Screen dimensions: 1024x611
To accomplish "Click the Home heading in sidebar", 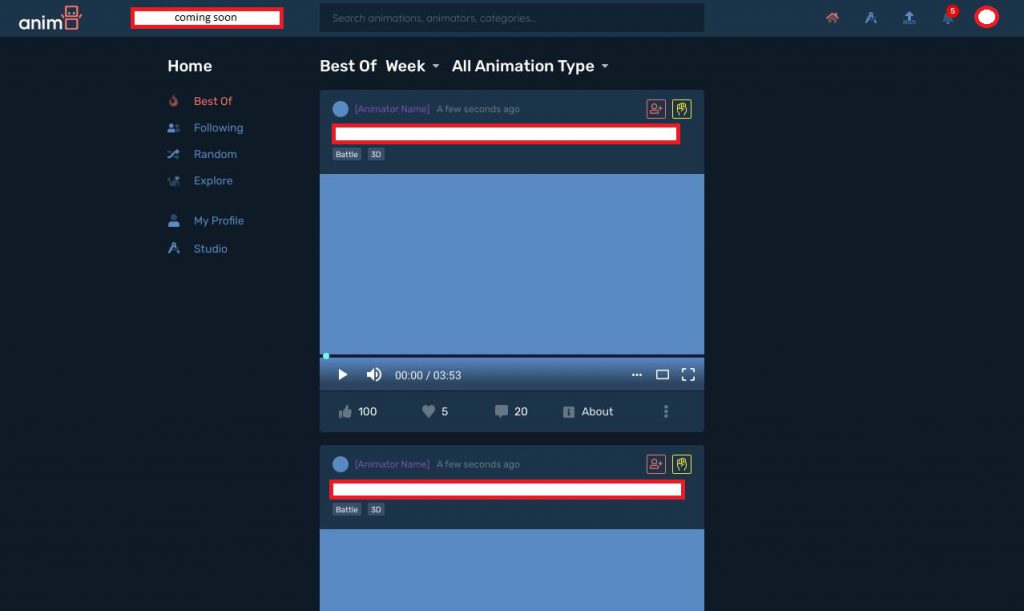I will coord(189,66).
